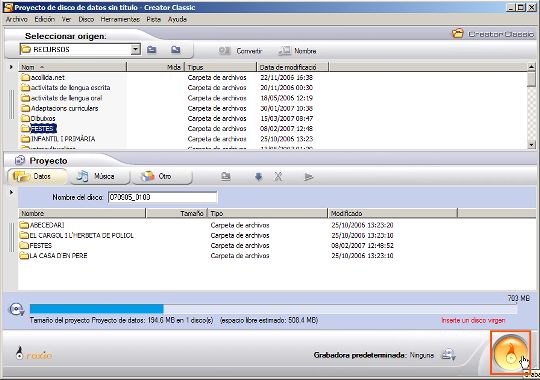This screenshot has height=380, width=540.
Task: Sort source list by Mida column
Action: pyautogui.click(x=156, y=67)
